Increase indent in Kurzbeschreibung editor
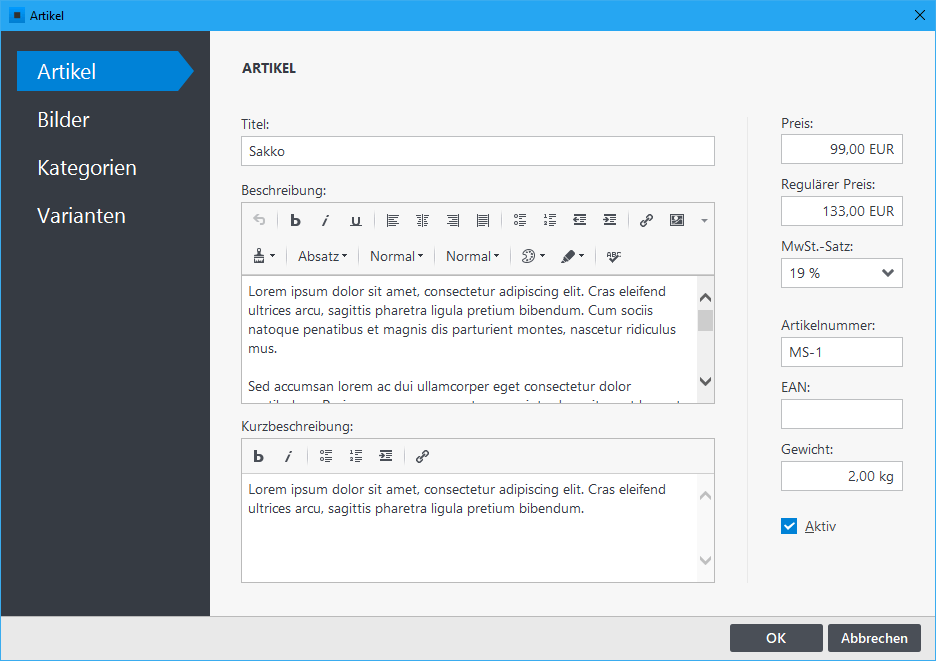 (386, 456)
